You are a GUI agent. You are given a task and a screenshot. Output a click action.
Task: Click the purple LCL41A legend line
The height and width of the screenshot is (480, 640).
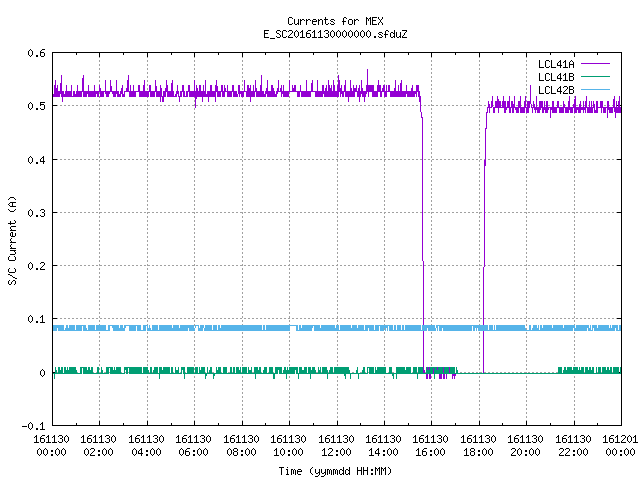pyautogui.click(x=595, y=64)
